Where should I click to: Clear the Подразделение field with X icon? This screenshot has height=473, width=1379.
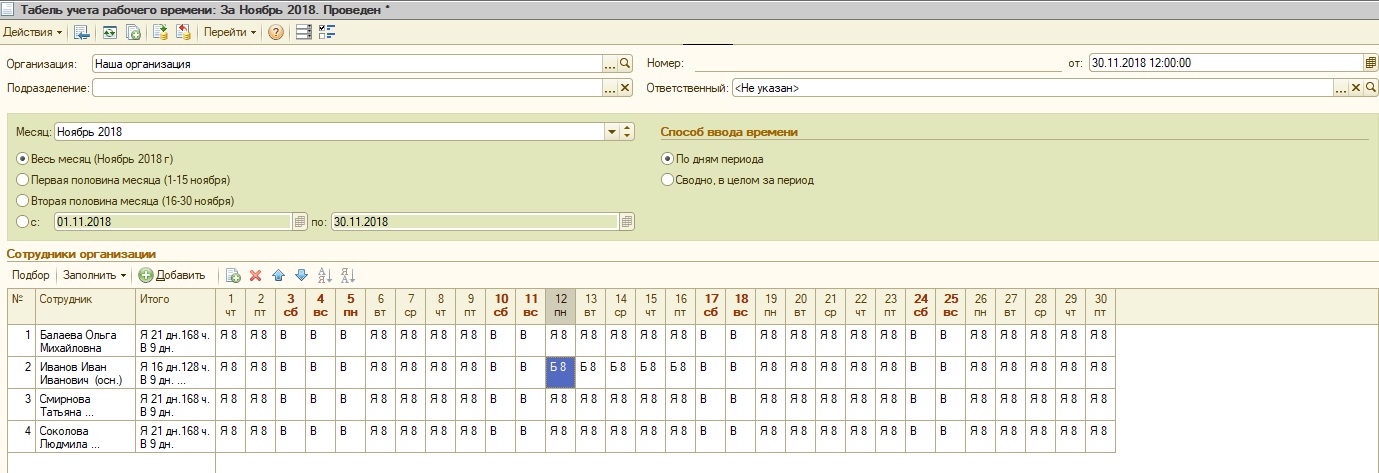tap(625, 88)
